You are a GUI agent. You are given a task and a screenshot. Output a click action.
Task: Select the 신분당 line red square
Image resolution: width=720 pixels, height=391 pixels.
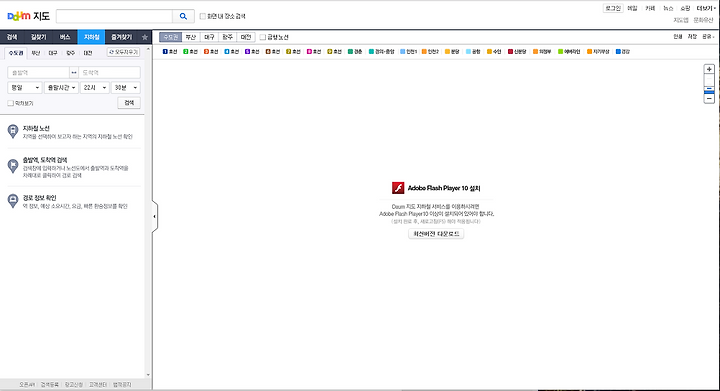tap(510, 52)
